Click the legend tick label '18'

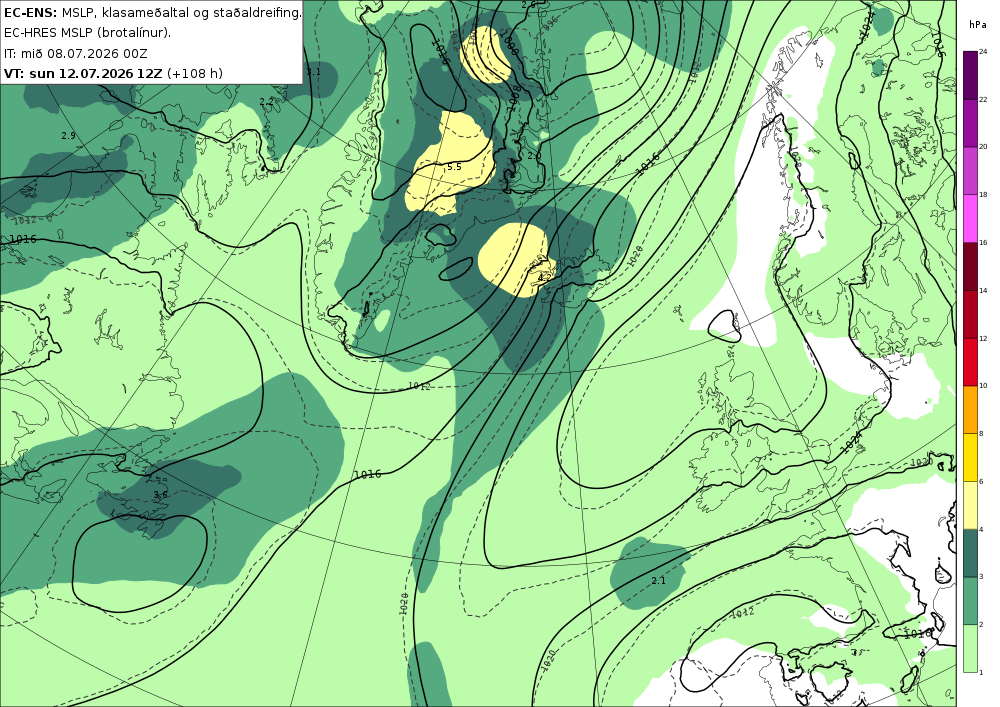(983, 194)
